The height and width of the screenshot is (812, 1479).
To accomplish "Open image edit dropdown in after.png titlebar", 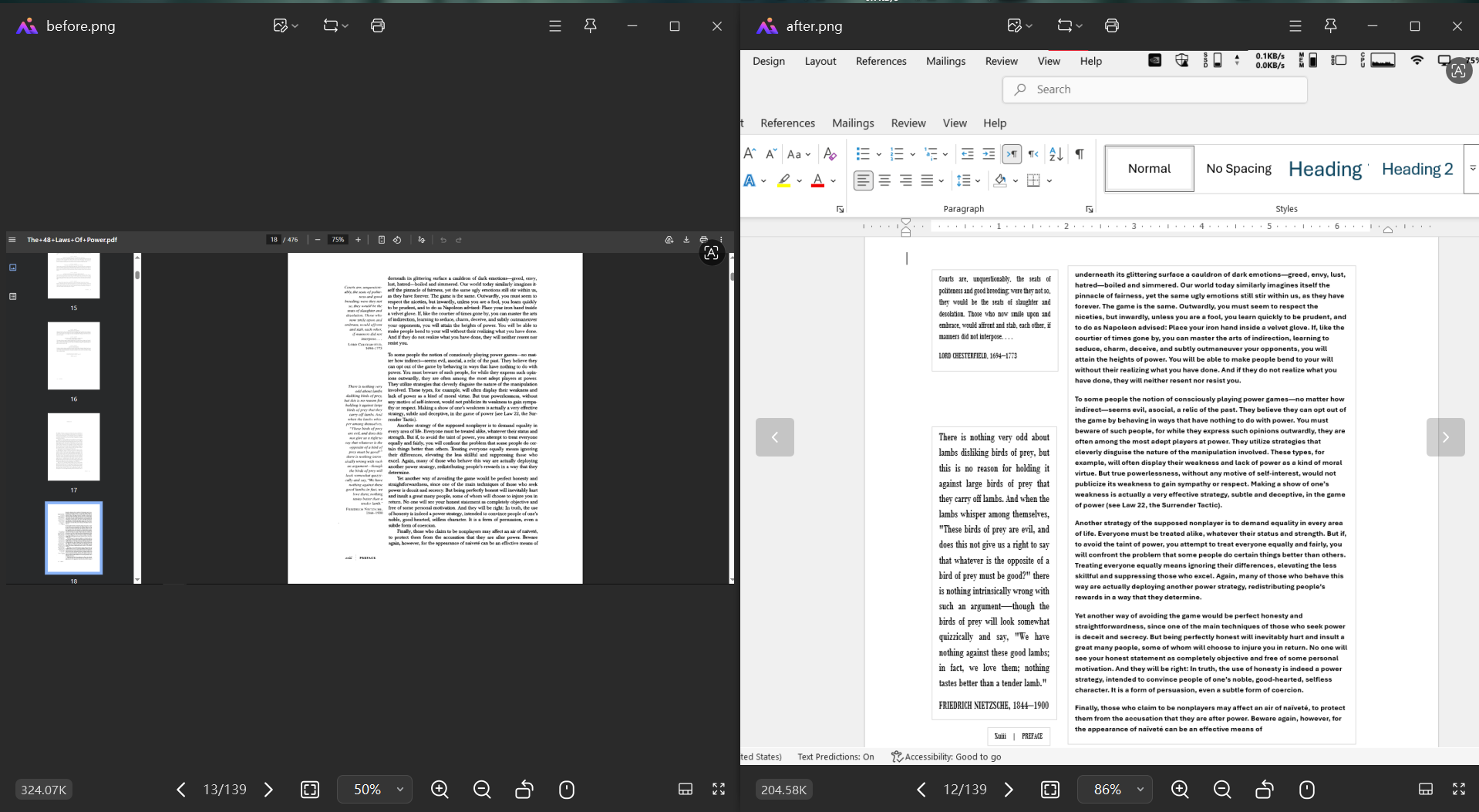I will (1019, 25).
